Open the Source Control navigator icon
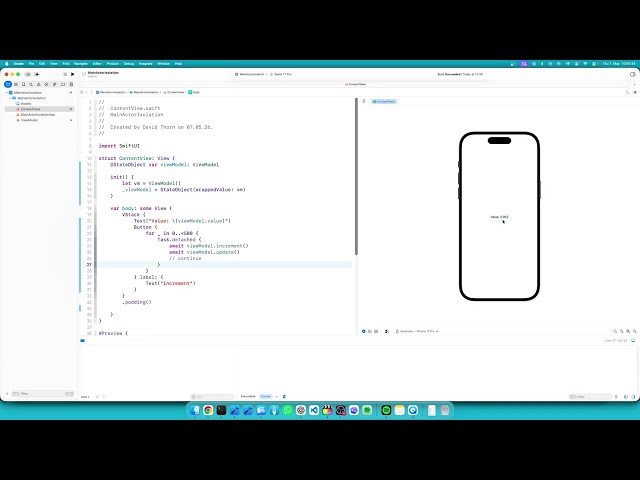The image size is (640, 480). coord(16,84)
